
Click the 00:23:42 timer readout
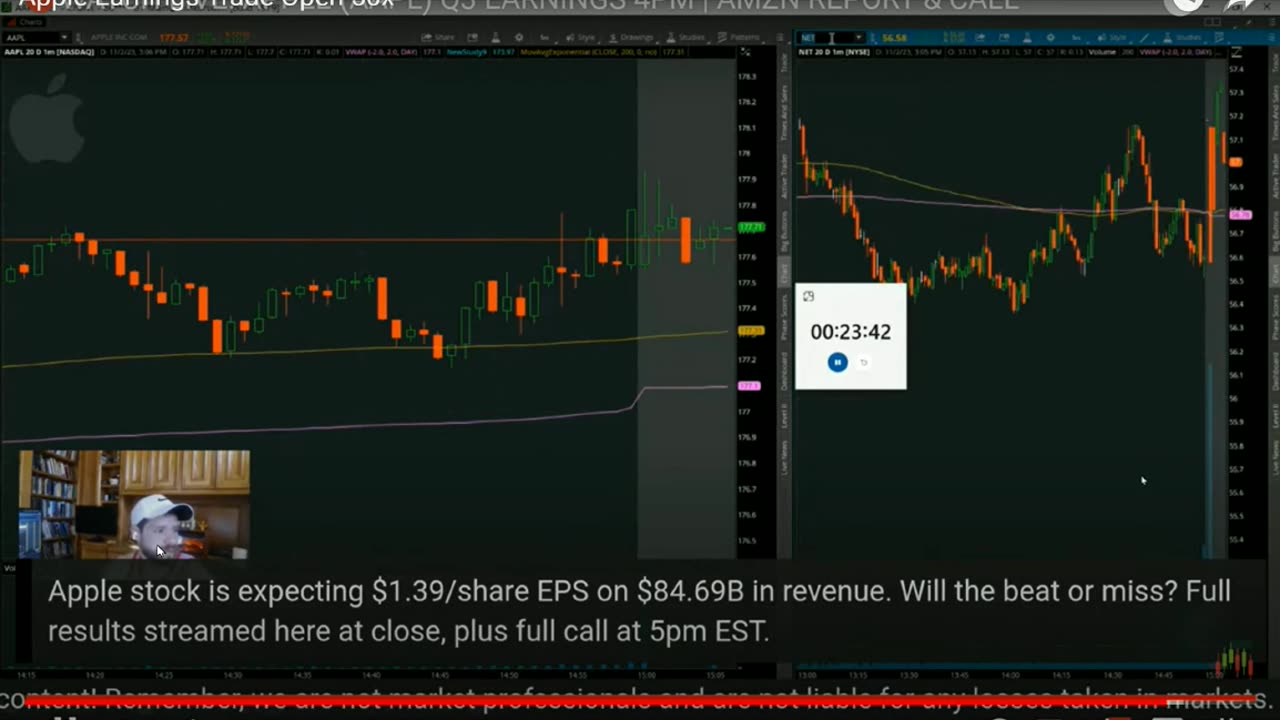[851, 332]
